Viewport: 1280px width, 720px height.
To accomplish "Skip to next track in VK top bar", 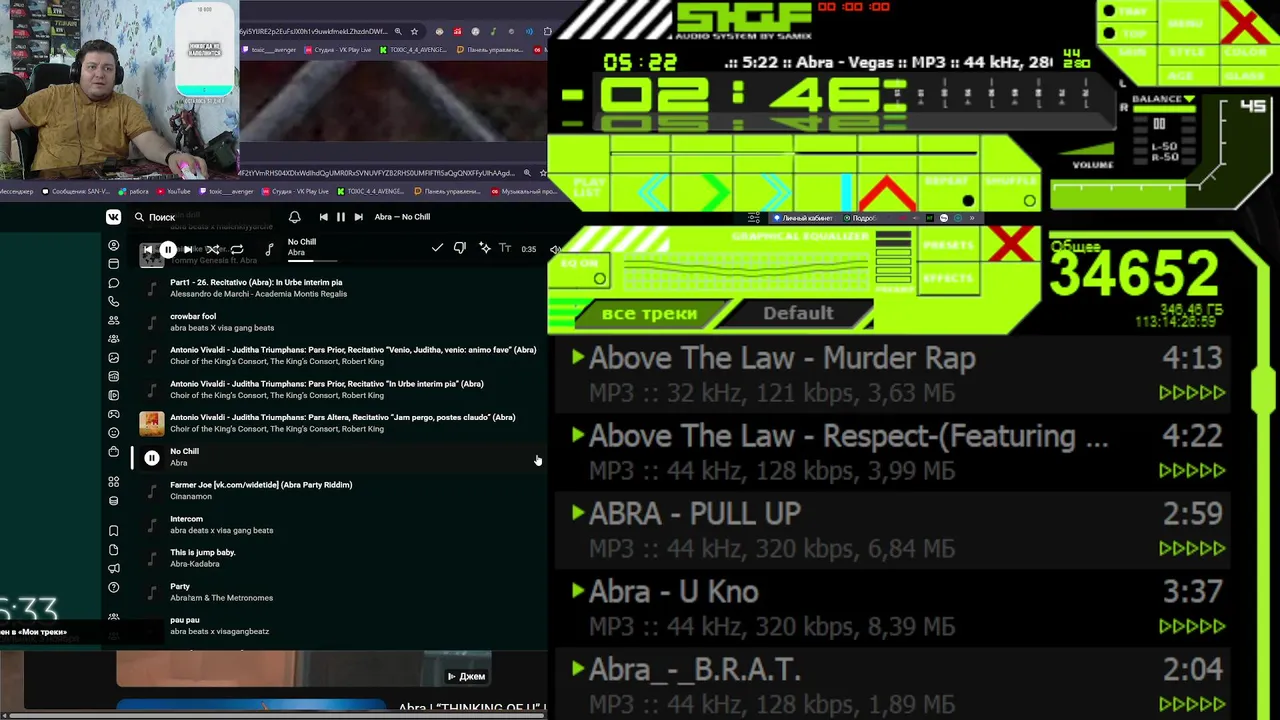I will [358, 217].
